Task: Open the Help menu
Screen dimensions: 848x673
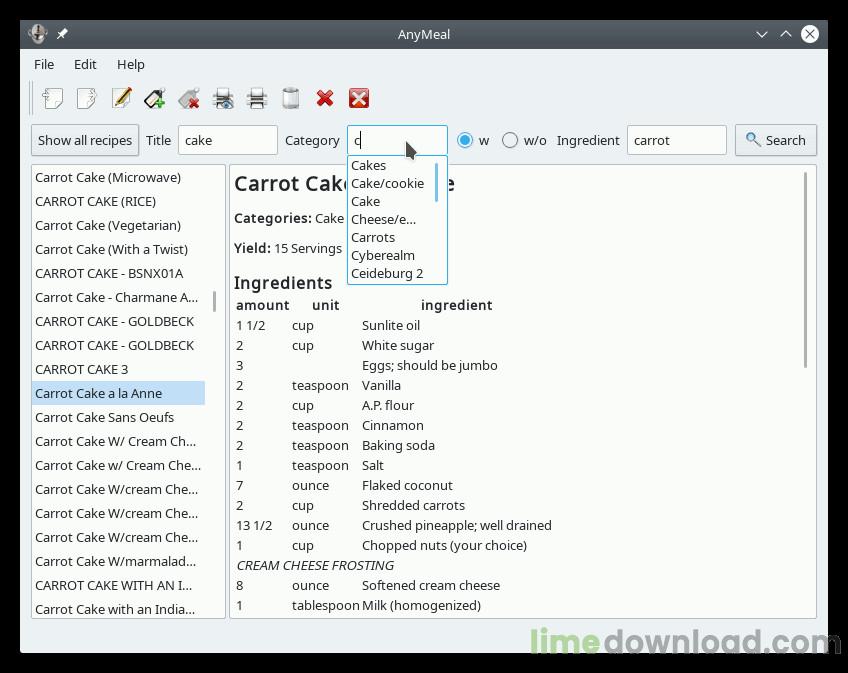Action: pos(131,64)
